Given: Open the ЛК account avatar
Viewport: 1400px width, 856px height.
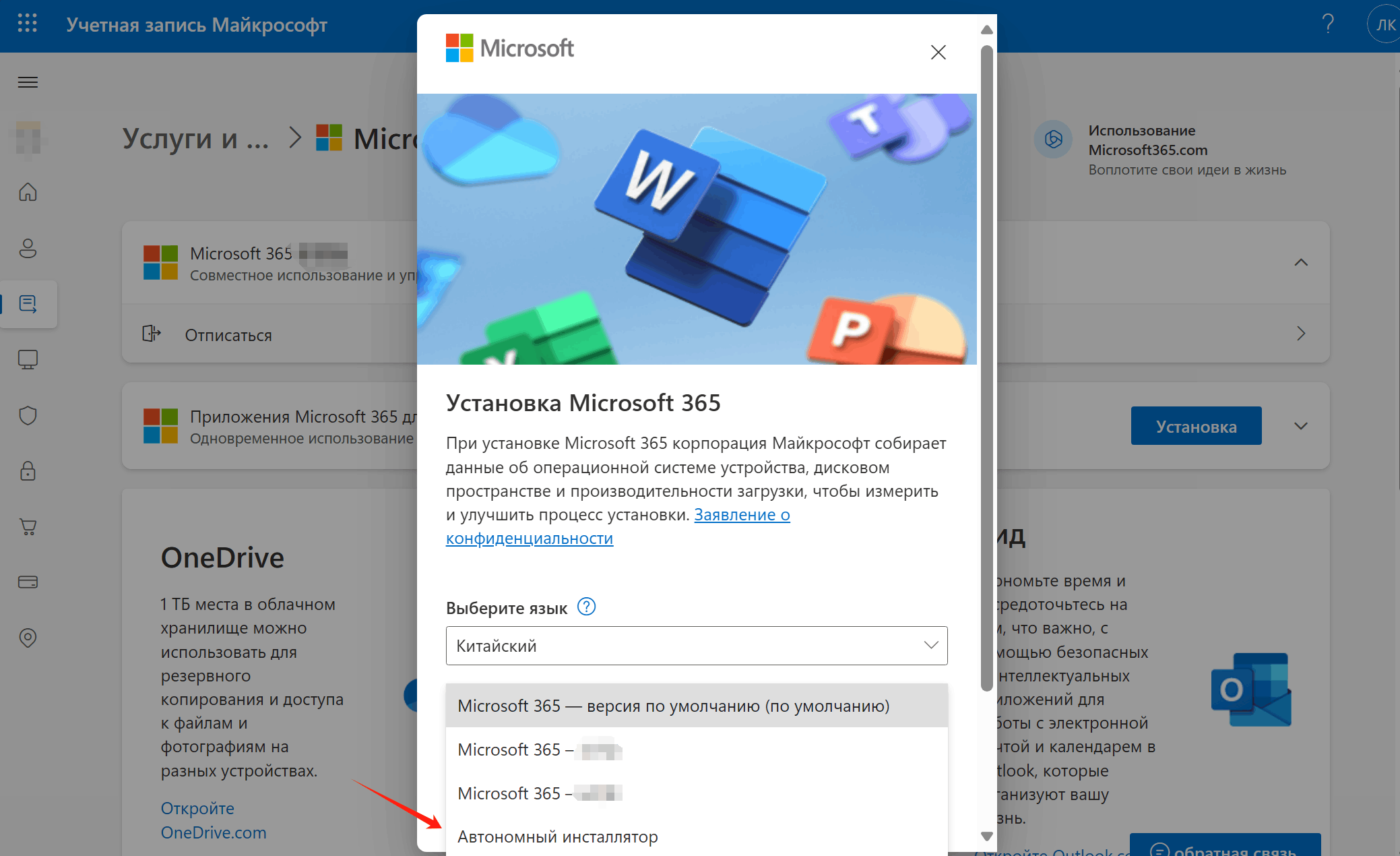Looking at the screenshot, I should (x=1384, y=25).
